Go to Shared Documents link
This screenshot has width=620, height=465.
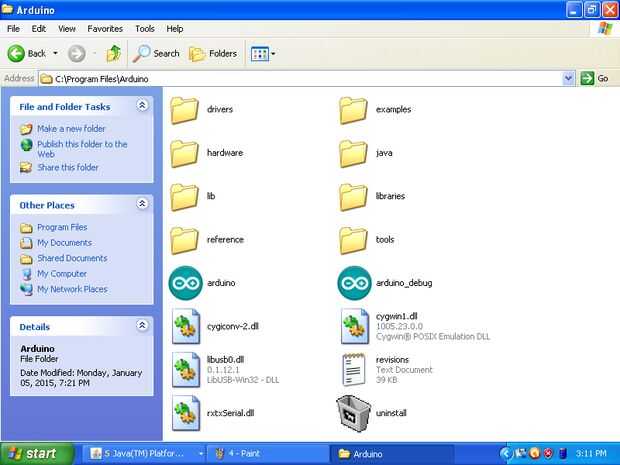72,258
